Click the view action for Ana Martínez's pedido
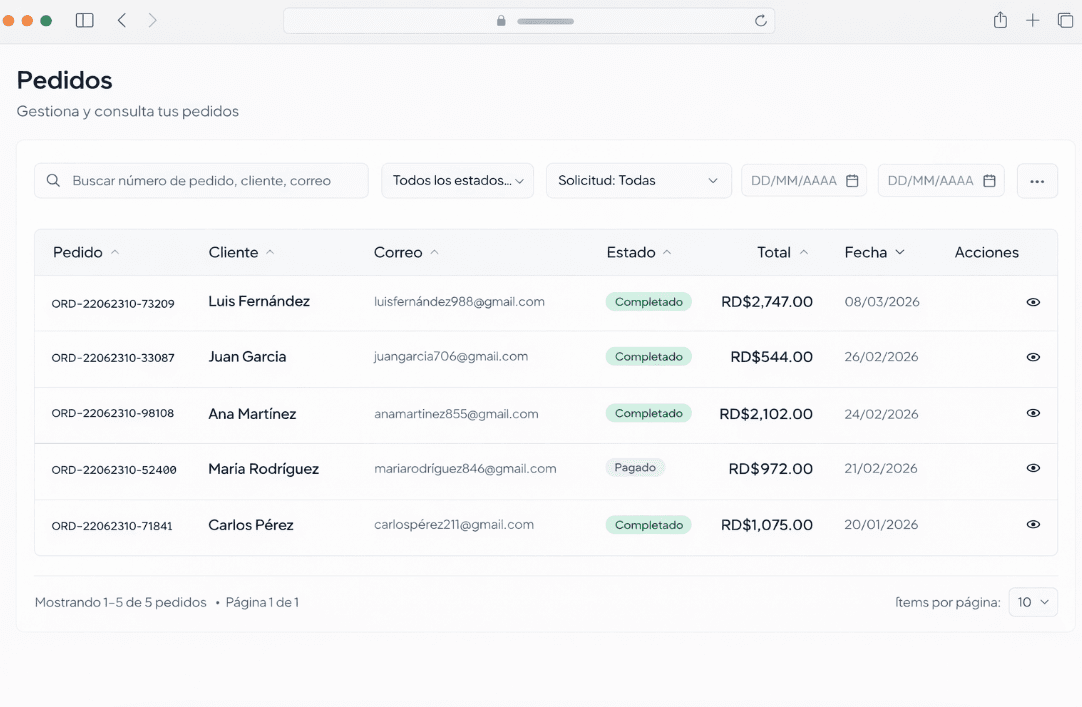Screen dimensions: 1082x707 point(1033,413)
